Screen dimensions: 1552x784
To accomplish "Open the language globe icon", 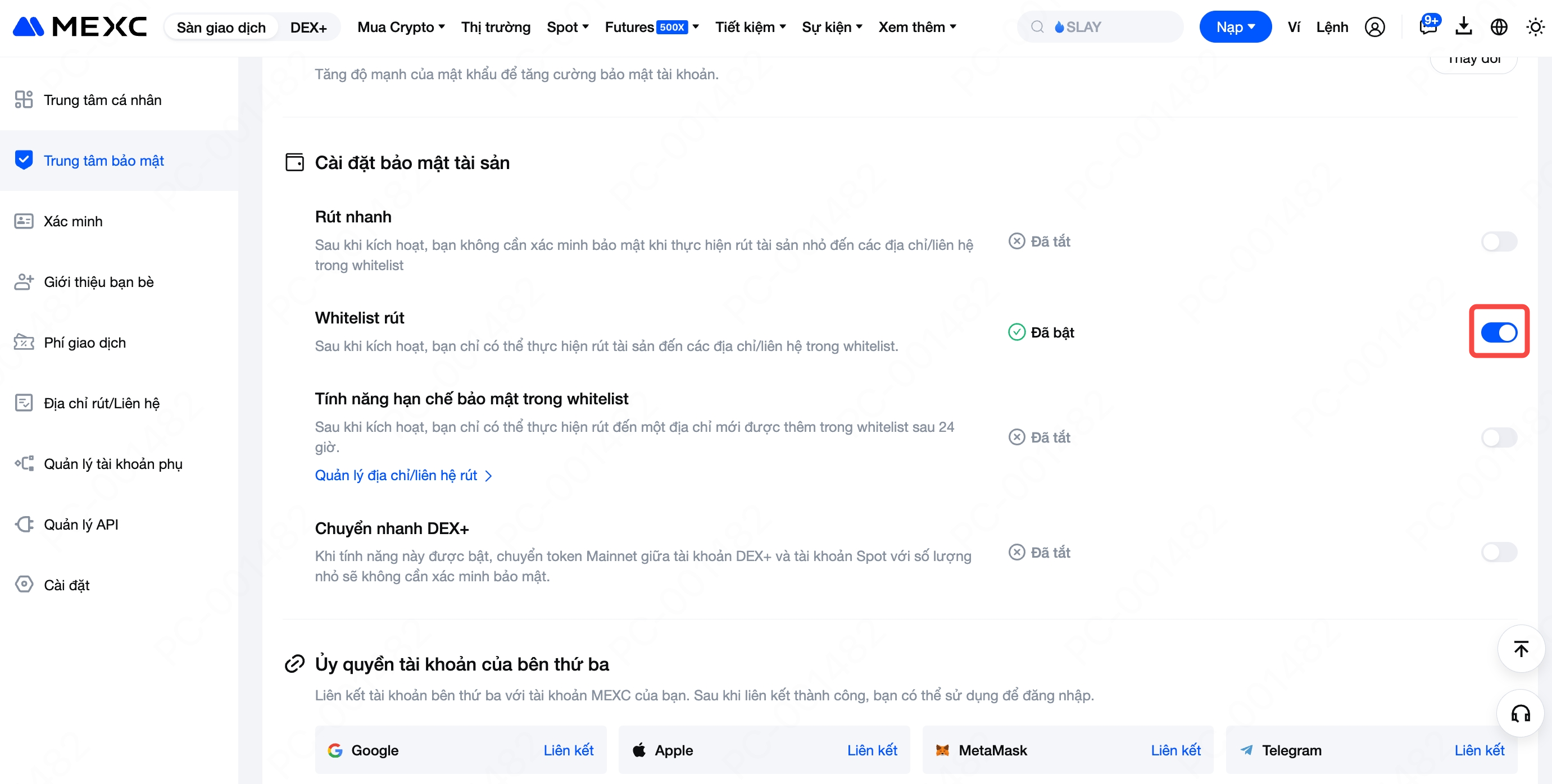I will click(1499, 27).
